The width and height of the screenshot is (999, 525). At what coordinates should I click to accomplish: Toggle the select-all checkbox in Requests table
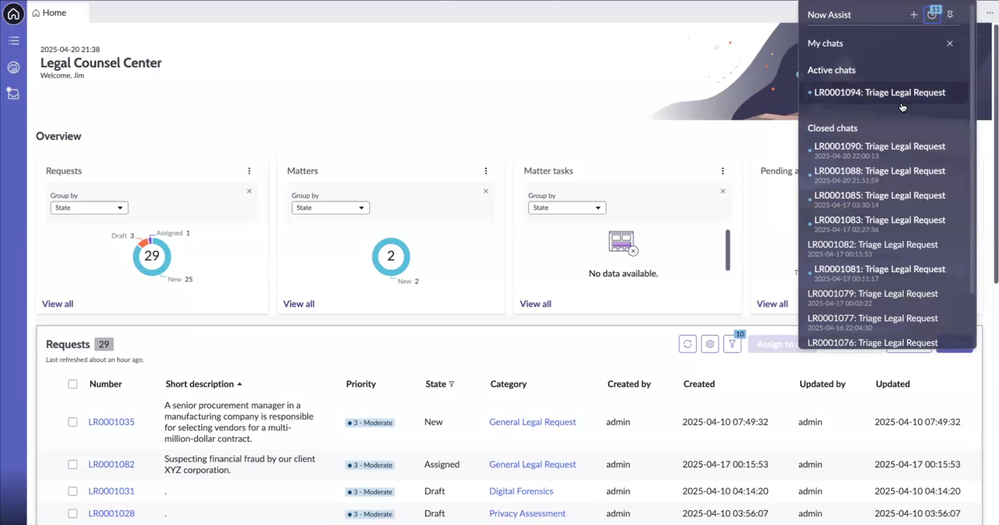[x=73, y=384]
